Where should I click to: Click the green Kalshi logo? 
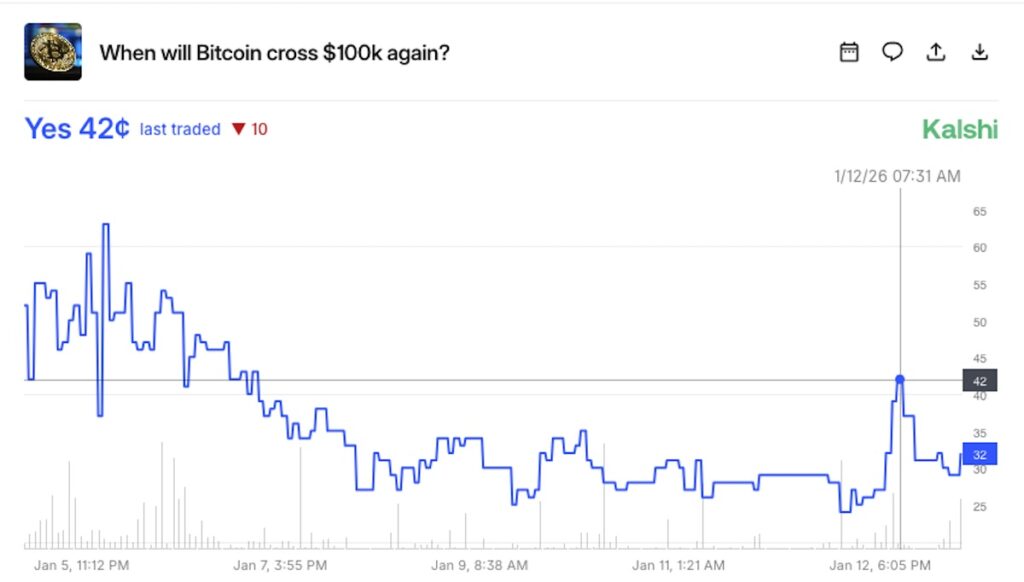tap(960, 129)
